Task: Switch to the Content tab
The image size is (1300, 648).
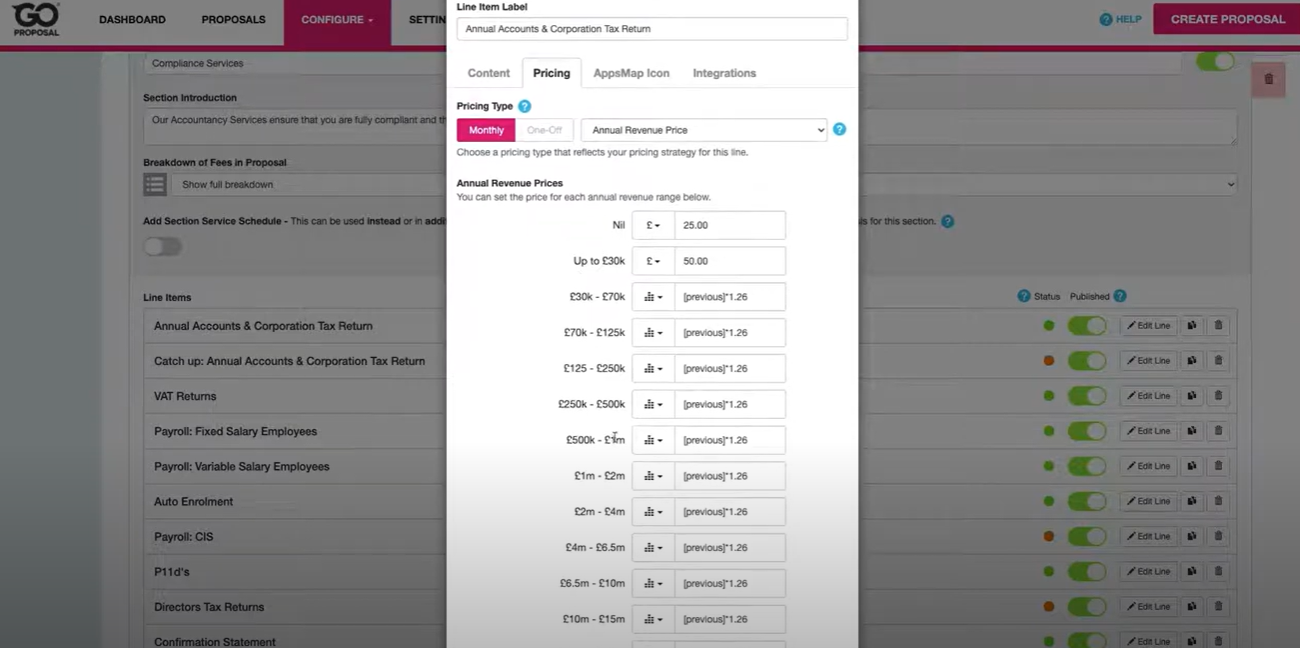Action: (488, 73)
